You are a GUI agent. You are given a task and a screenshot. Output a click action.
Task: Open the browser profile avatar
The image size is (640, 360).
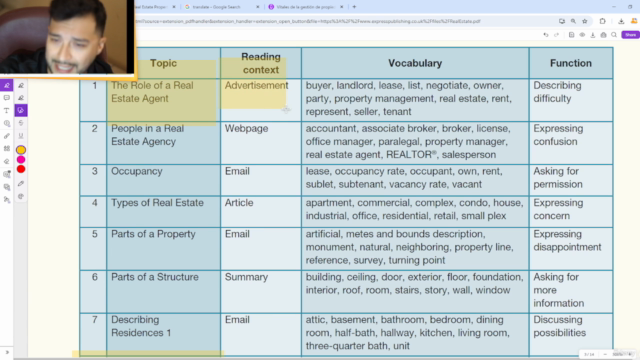(x=634, y=21)
